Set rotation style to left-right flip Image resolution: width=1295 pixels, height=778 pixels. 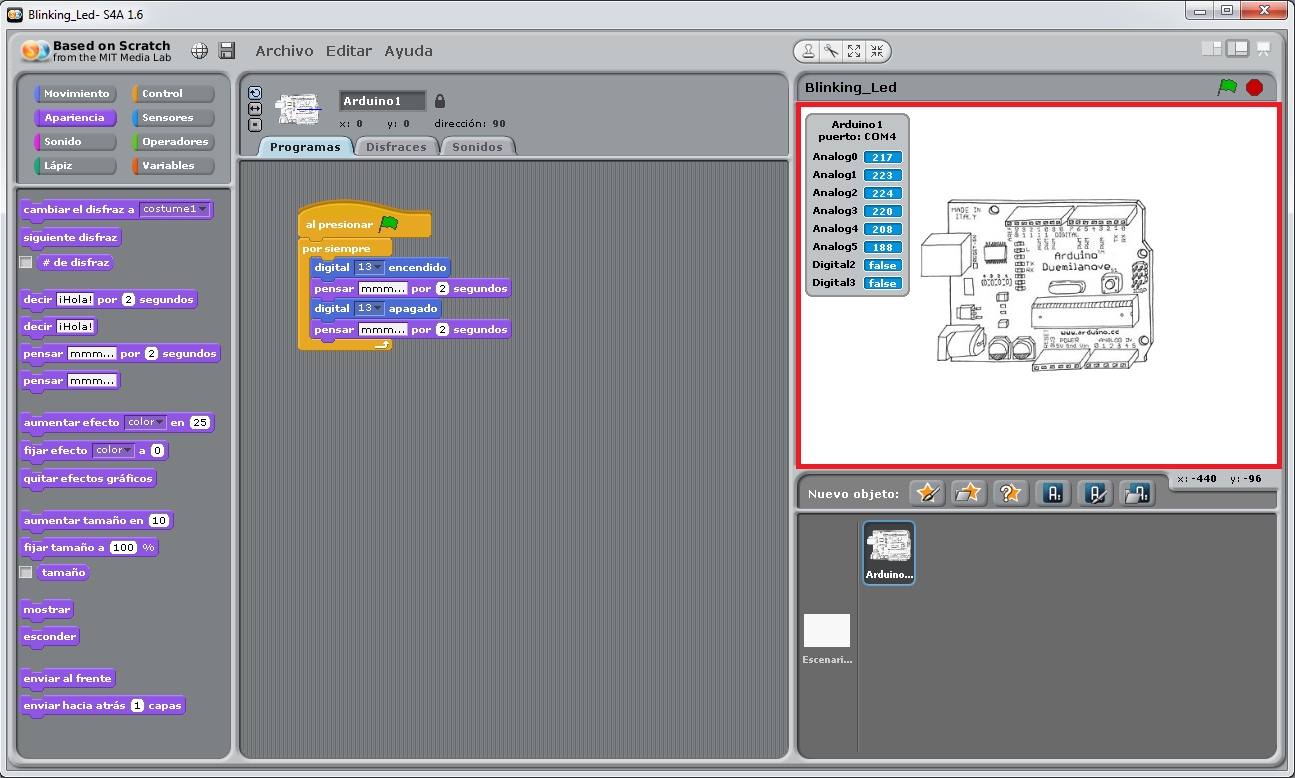tap(255, 108)
